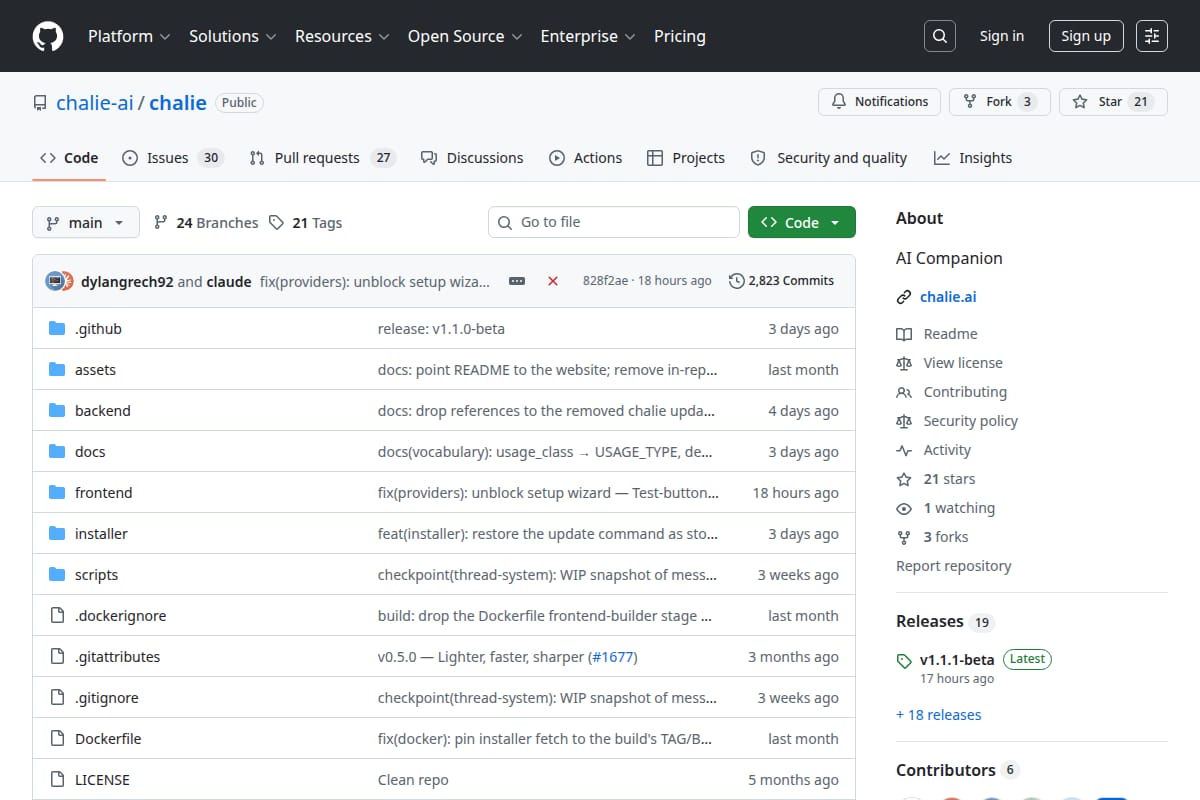Expand the Resources navigation menu
The image size is (1200, 800).
341,36
